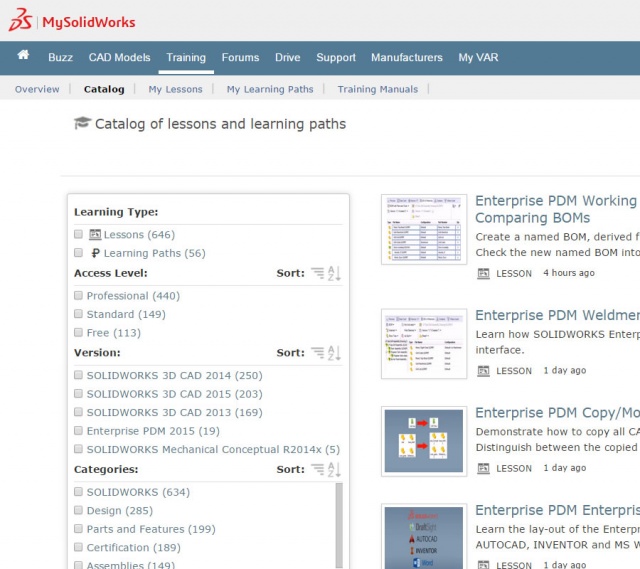Viewport: 640px width, 569px height.
Task: Click lesson icon for Enterprise PDM Copy/Move item
Action: coord(483,468)
